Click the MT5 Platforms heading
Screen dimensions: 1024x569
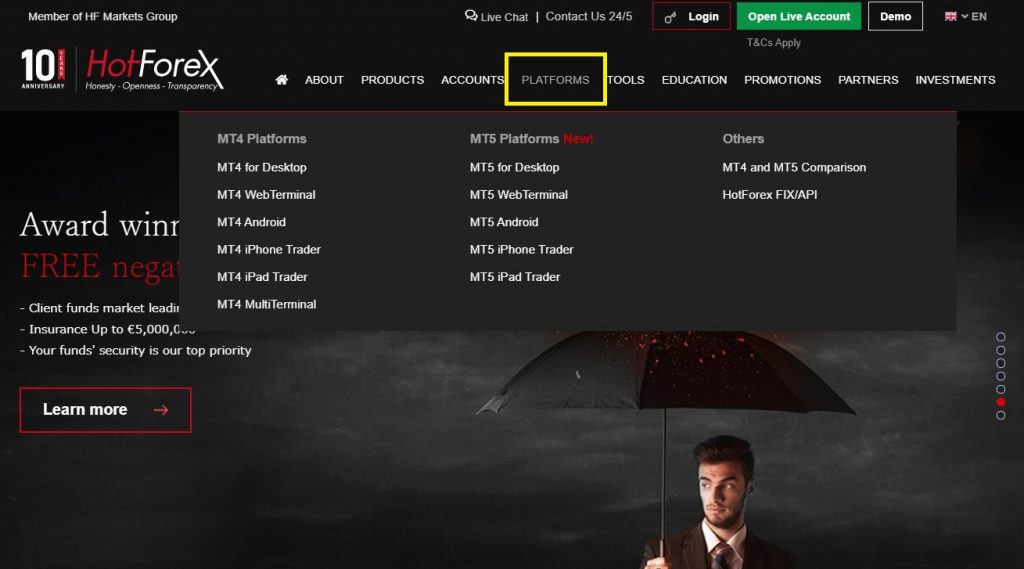514,138
